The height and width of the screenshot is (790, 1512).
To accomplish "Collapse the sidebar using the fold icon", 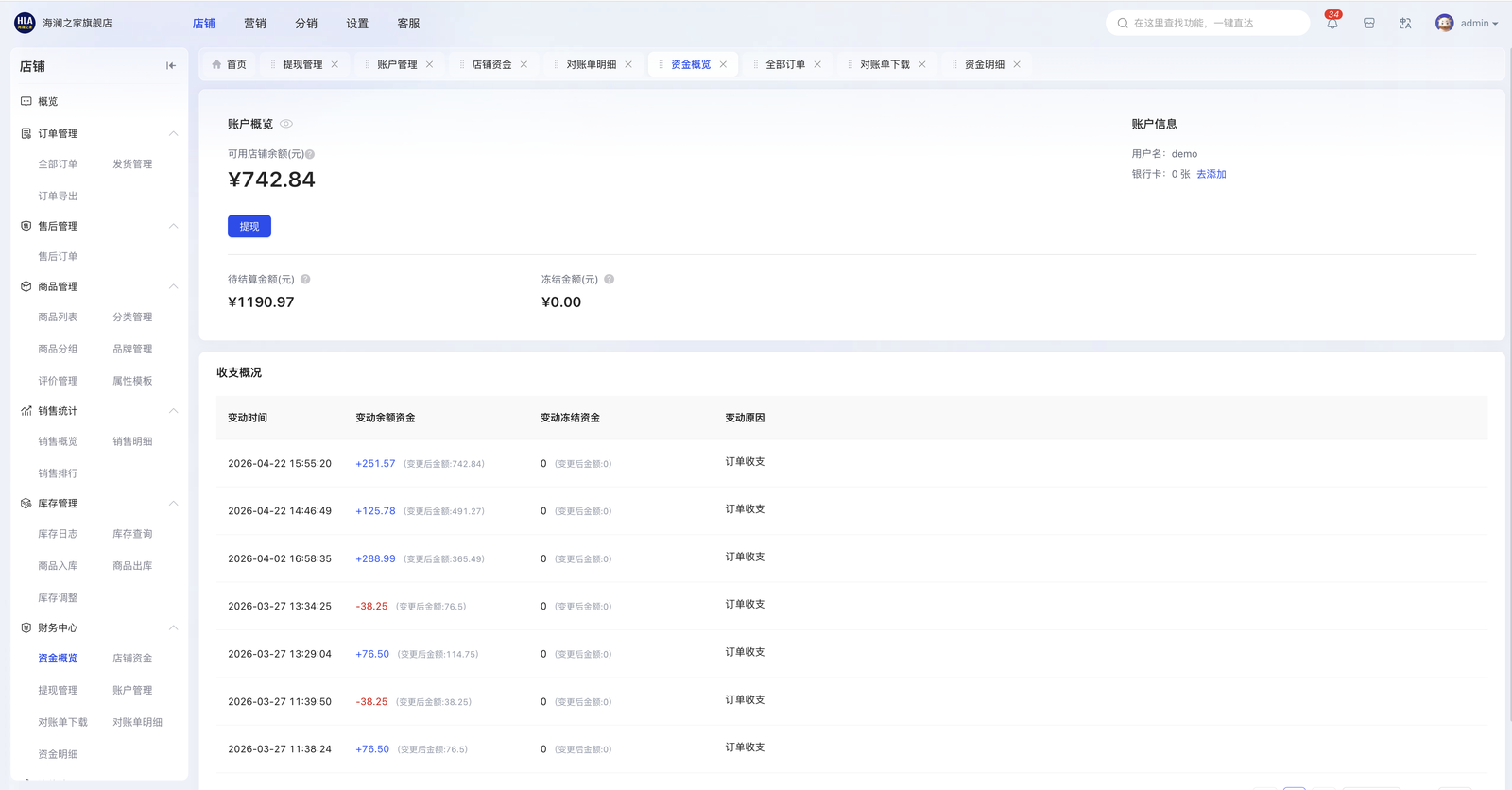I will coord(171,66).
